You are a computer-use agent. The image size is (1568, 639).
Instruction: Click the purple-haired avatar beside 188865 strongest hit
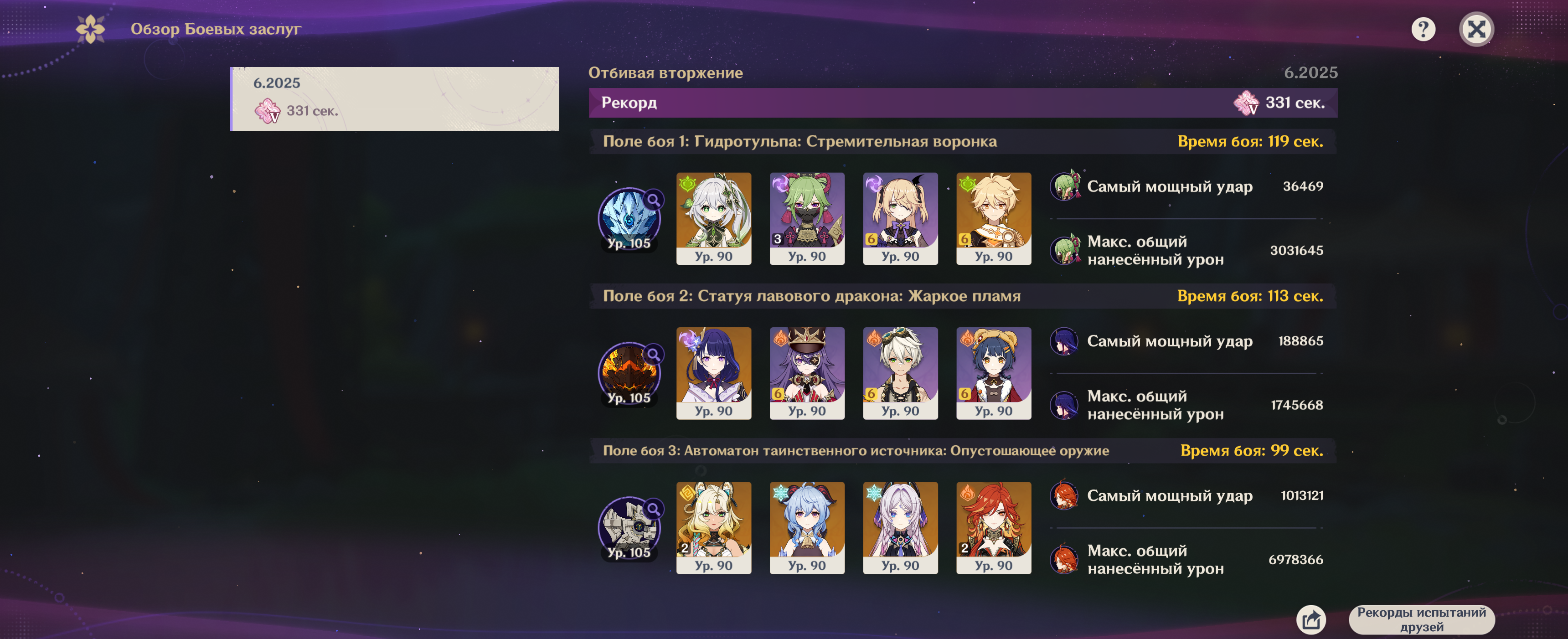coord(1064,341)
